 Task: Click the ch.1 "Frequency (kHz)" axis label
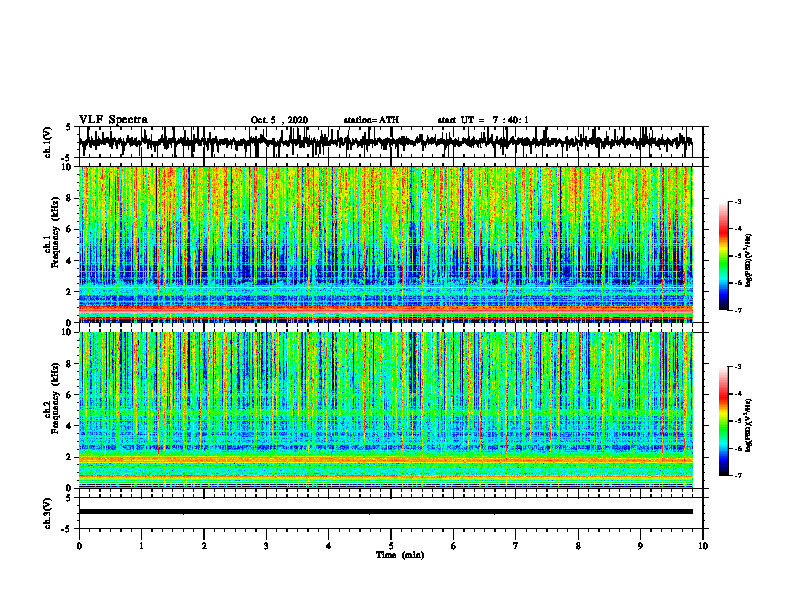pyautogui.click(x=55, y=231)
